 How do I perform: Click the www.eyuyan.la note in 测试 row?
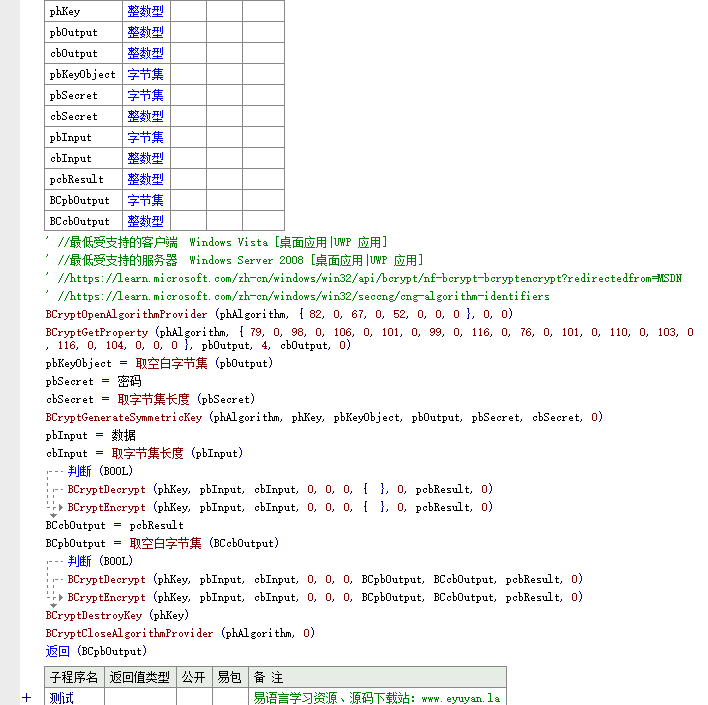[377, 698]
